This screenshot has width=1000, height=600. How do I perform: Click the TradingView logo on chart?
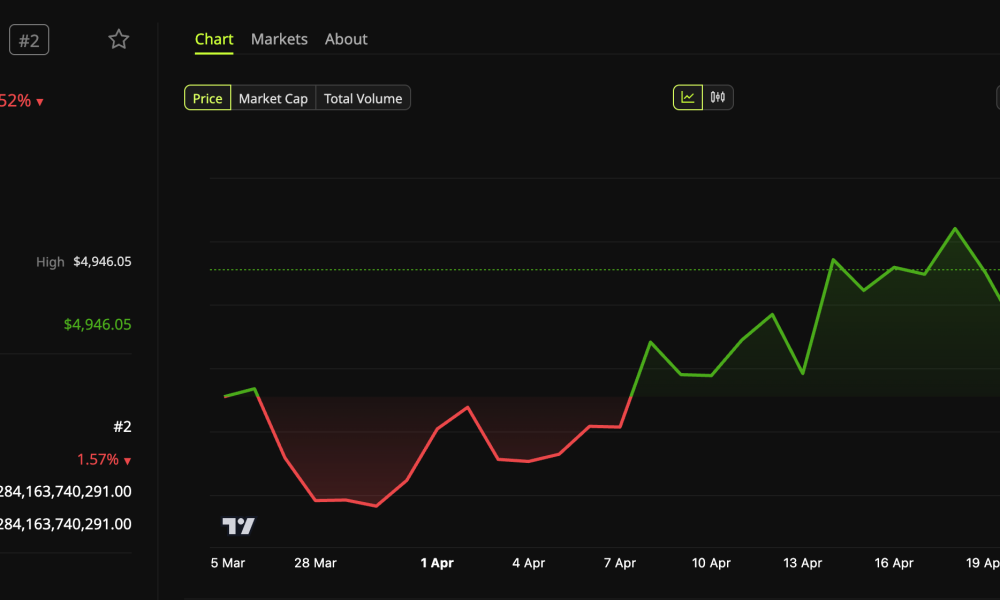238,526
